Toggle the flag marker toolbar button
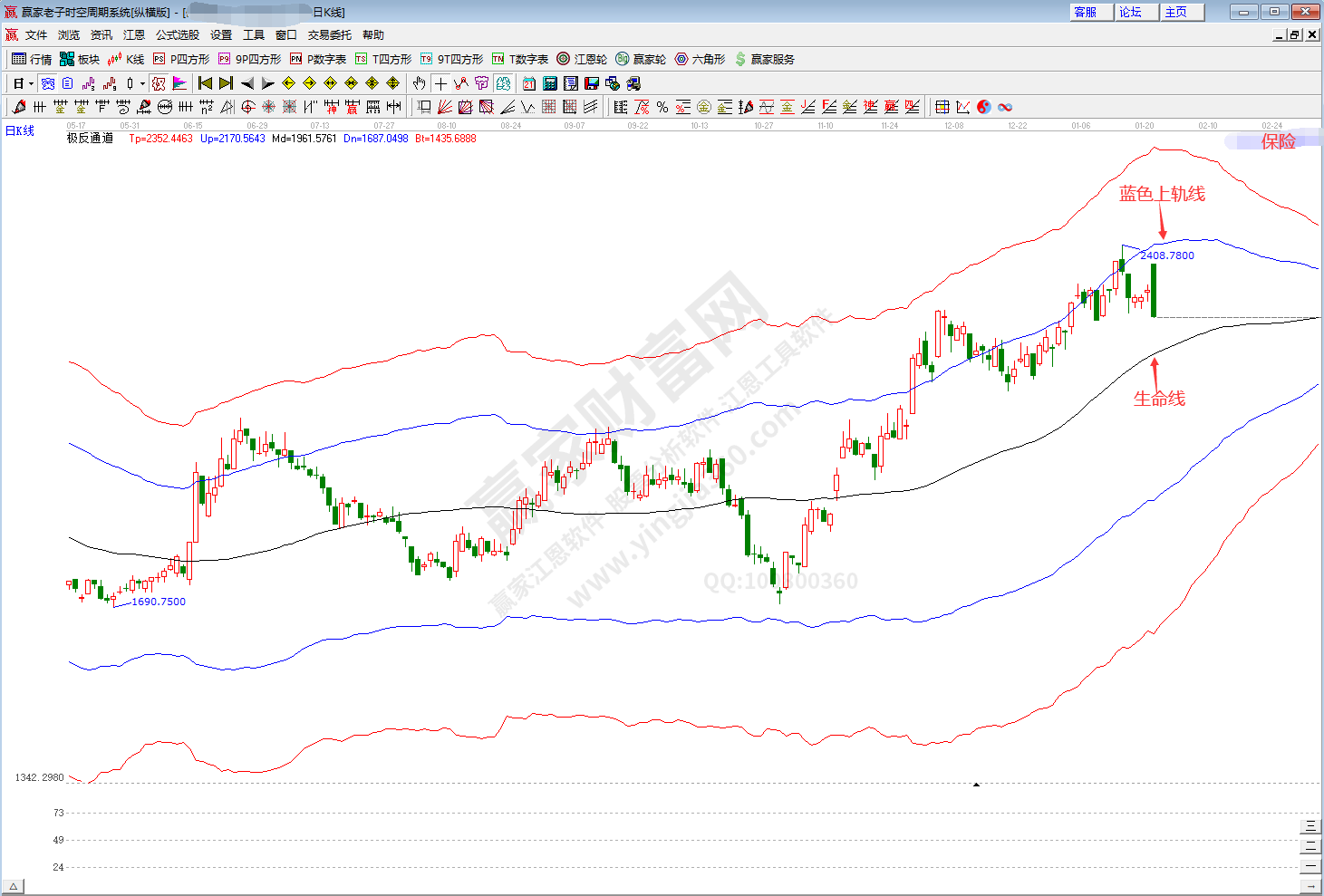This screenshot has width=1324, height=896. [x=180, y=83]
